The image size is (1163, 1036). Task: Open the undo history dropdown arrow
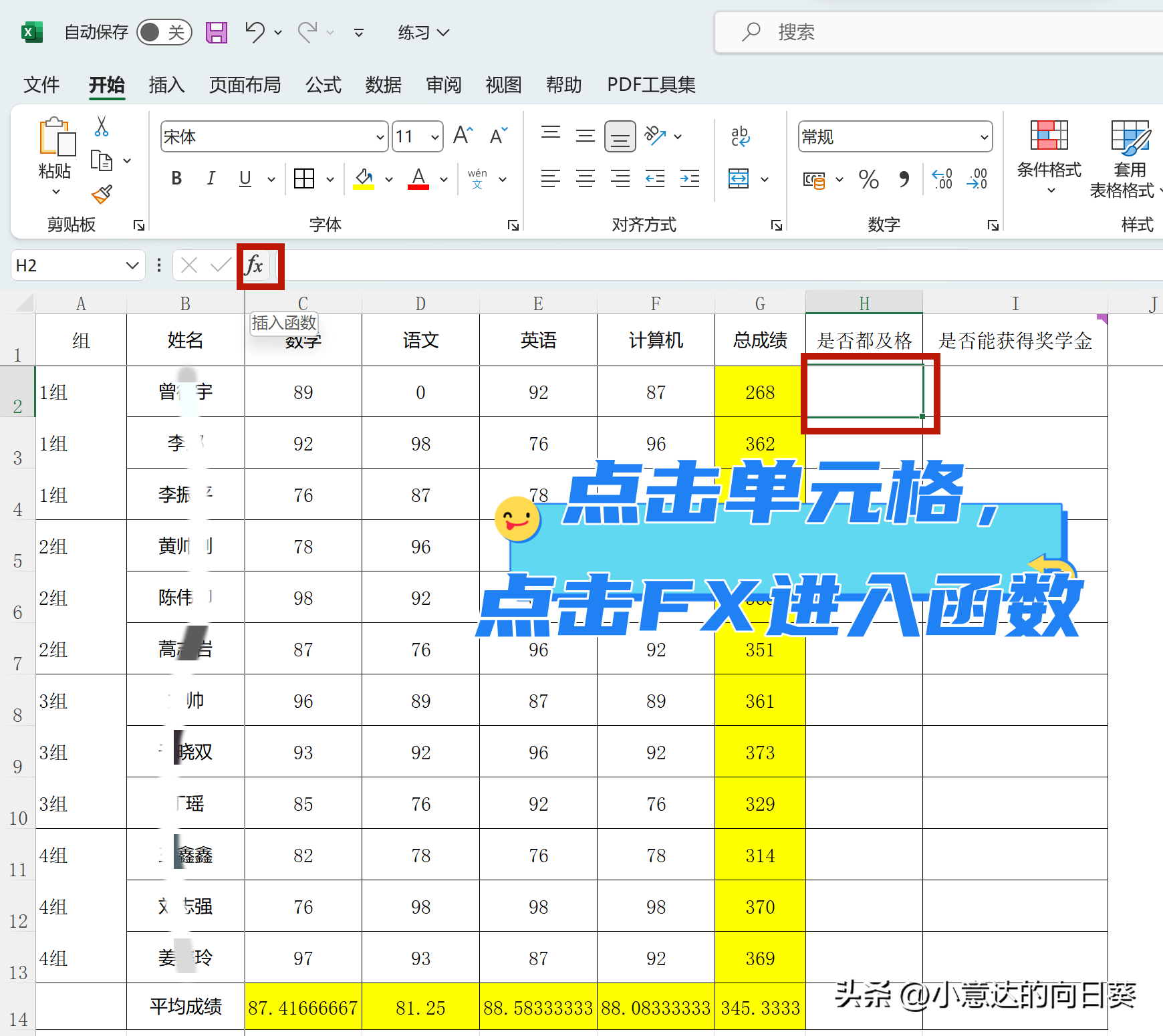point(278,32)
